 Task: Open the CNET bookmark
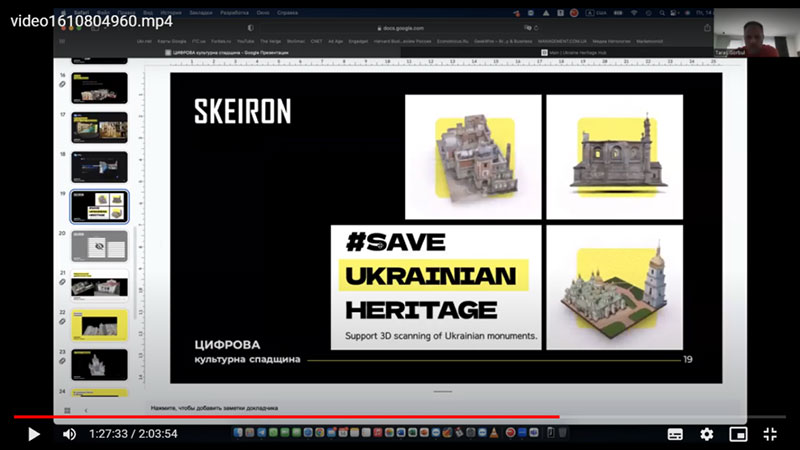point(316,41)
